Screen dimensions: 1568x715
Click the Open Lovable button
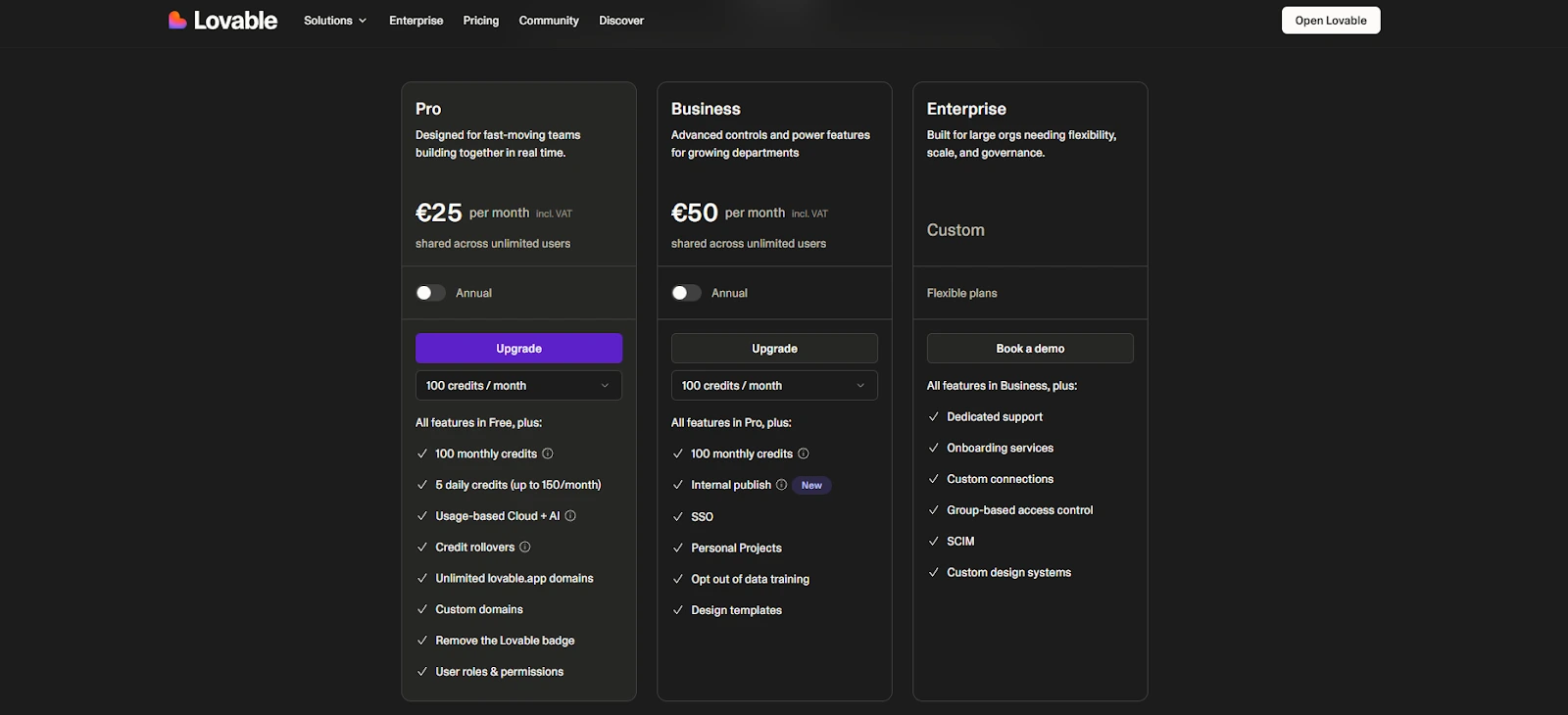pos(1331,21)
